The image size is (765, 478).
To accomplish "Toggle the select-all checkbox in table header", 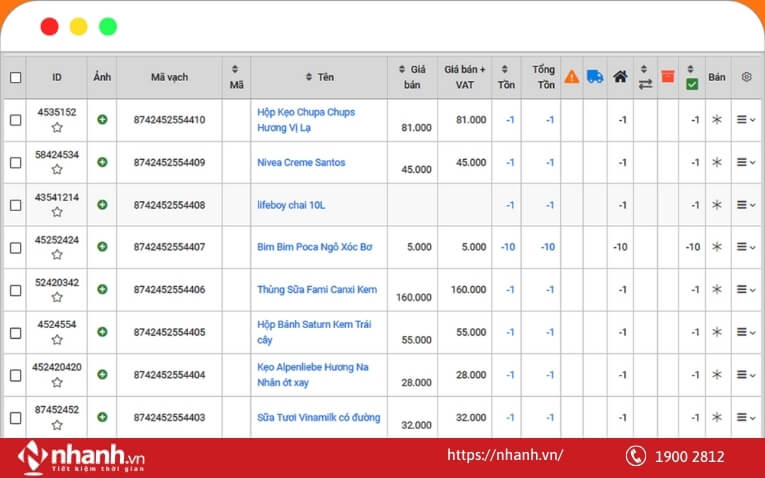I will (x=15, y=77).
